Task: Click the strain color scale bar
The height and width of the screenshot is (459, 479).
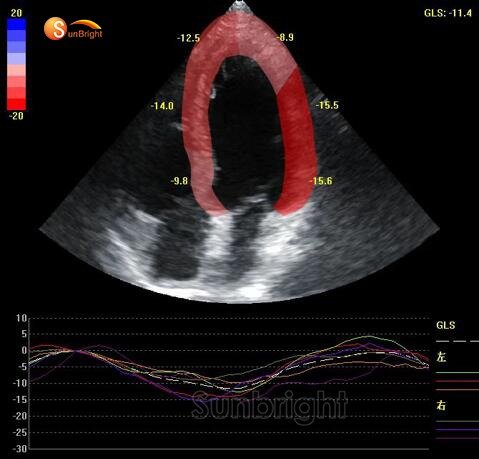Action: click(16, 64)
